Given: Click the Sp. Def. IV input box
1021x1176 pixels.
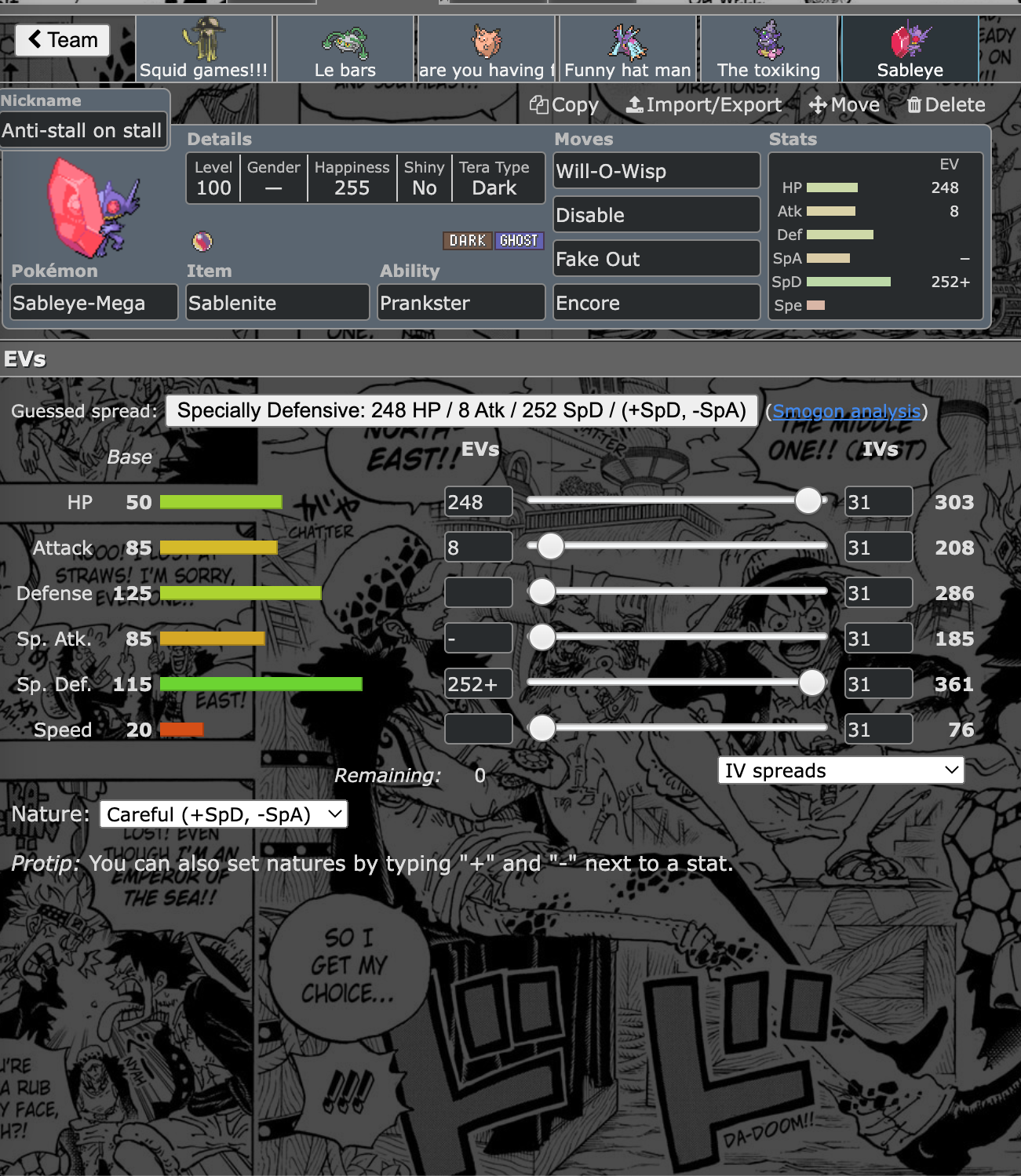Looking at the screenshot, I should [879, 684].
